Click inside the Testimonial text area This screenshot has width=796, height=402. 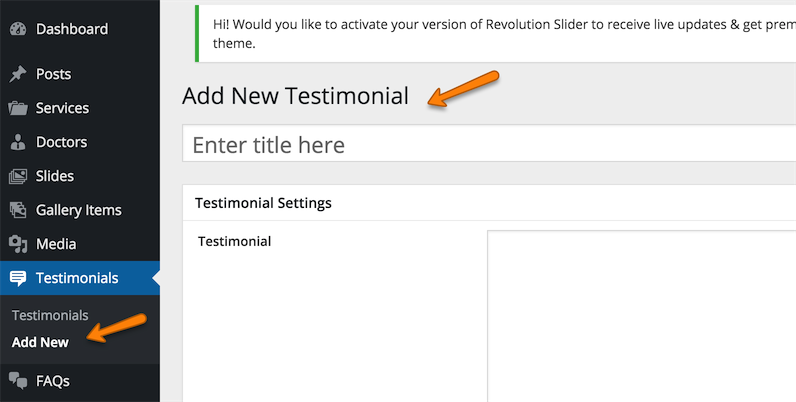[x=640, y=315]
